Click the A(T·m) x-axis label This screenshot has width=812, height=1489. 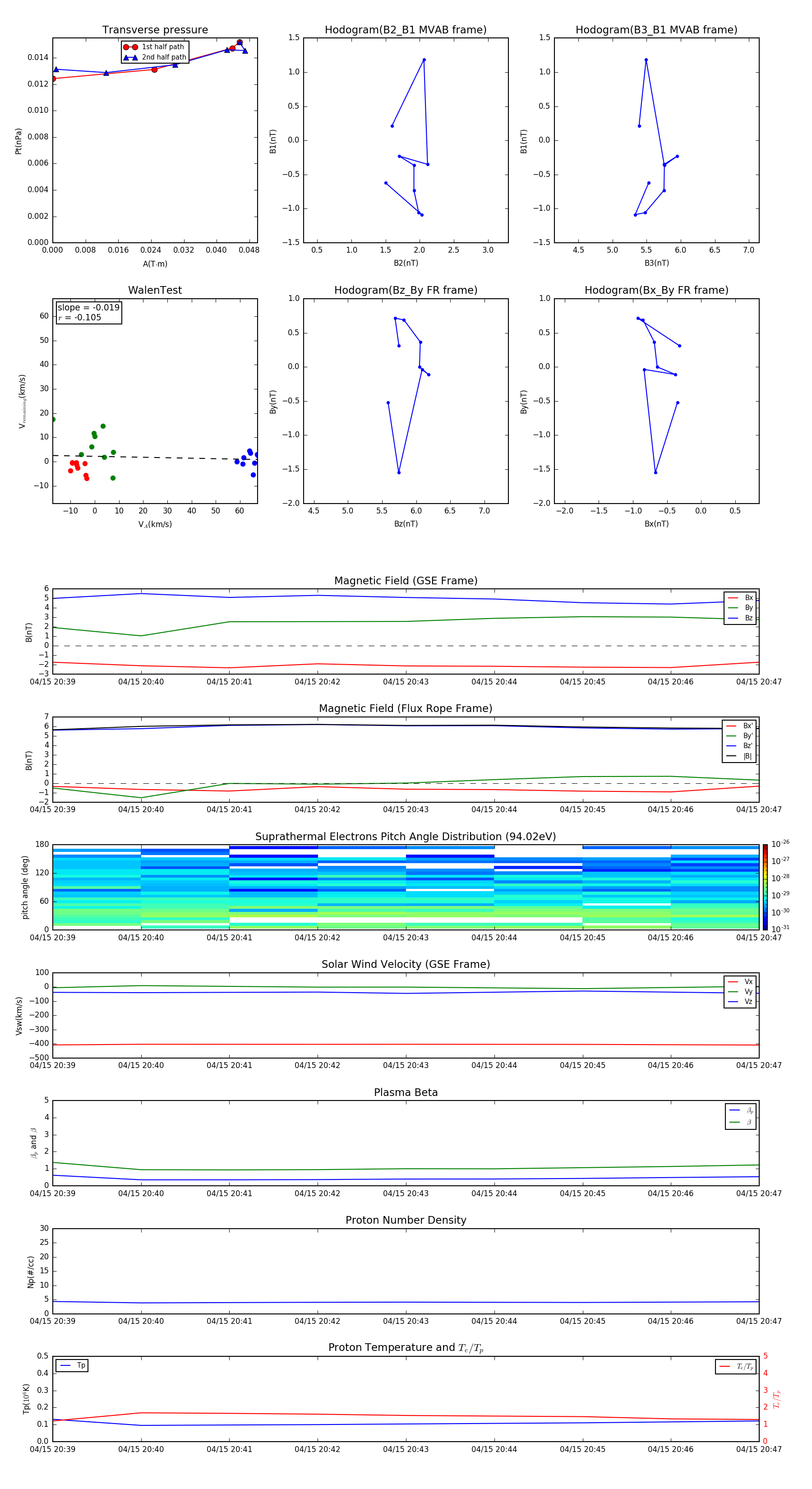tap(155, 264)
